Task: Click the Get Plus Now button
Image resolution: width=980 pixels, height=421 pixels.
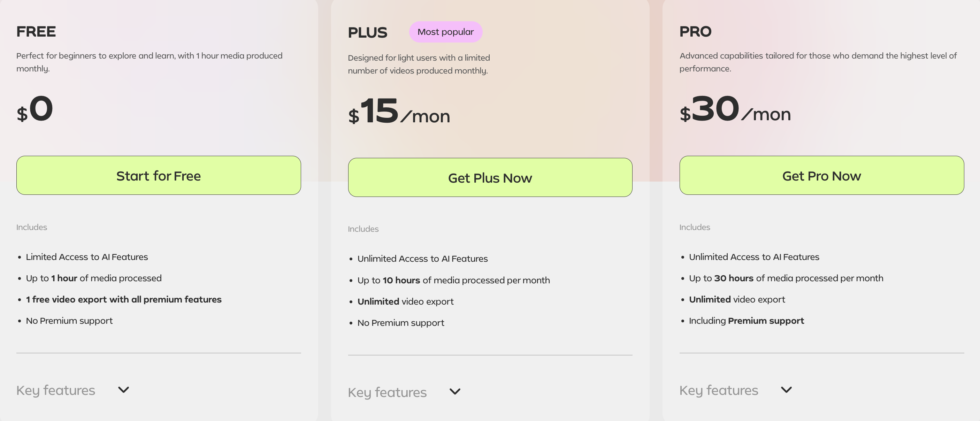Action: [490, 178]
